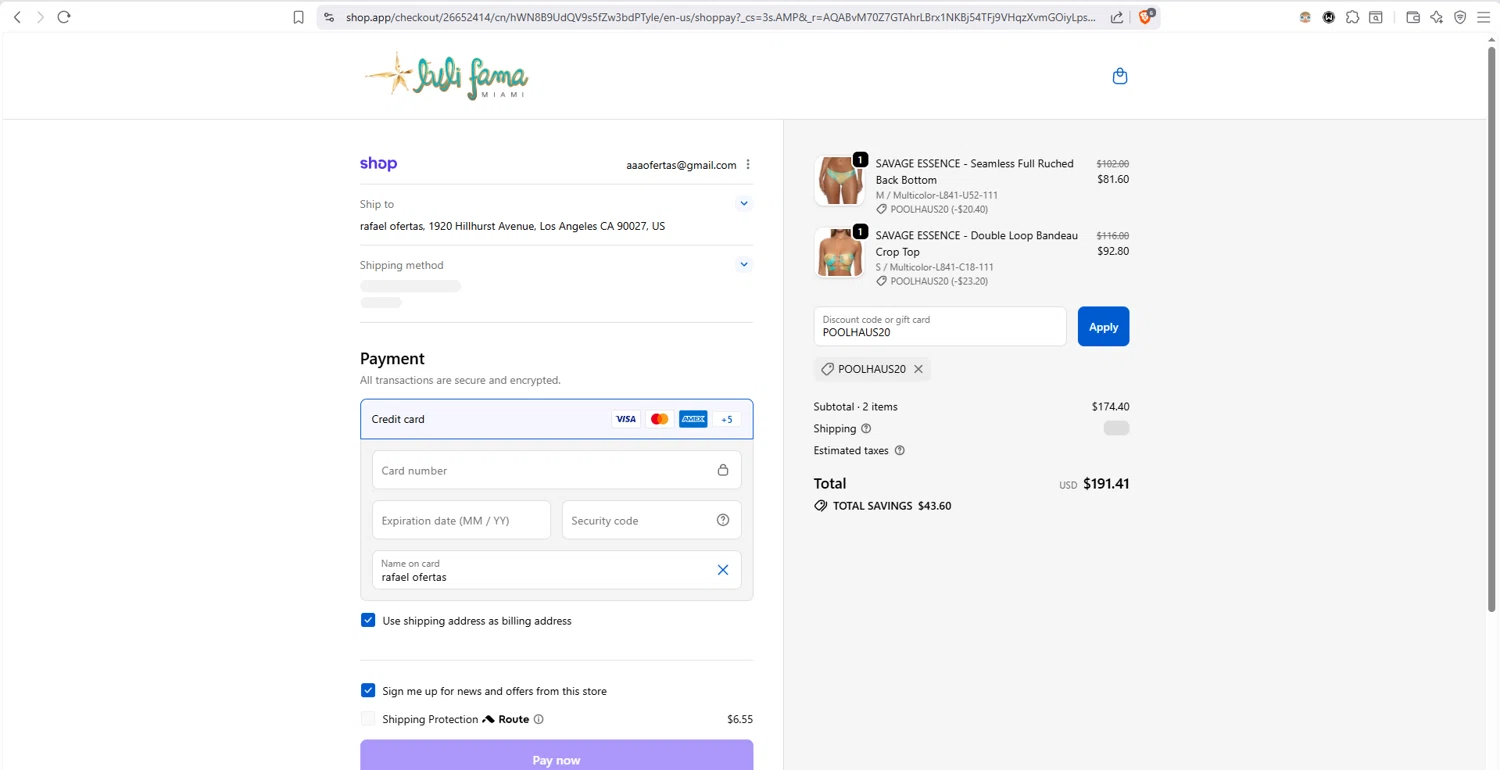
Task: Remove the POOLHAUS20 discount tag
Action: pos(918,369)
